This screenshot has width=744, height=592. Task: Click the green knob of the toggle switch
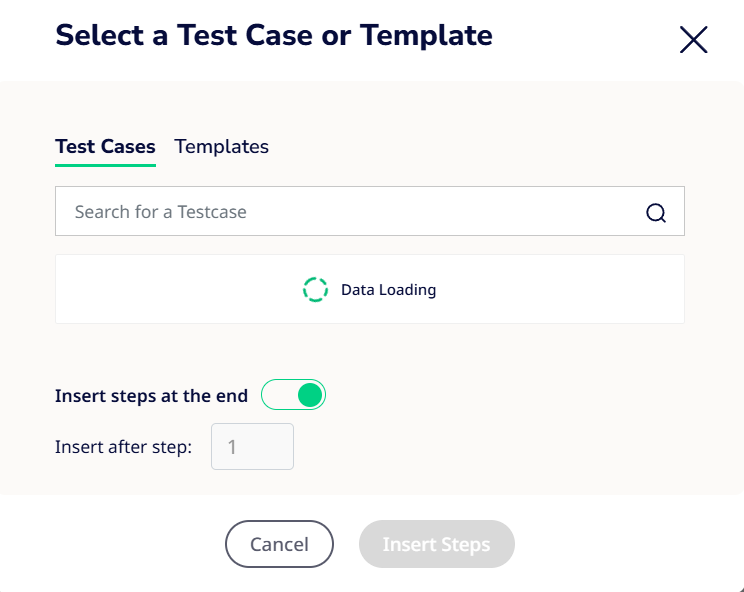tap(310, 395)
